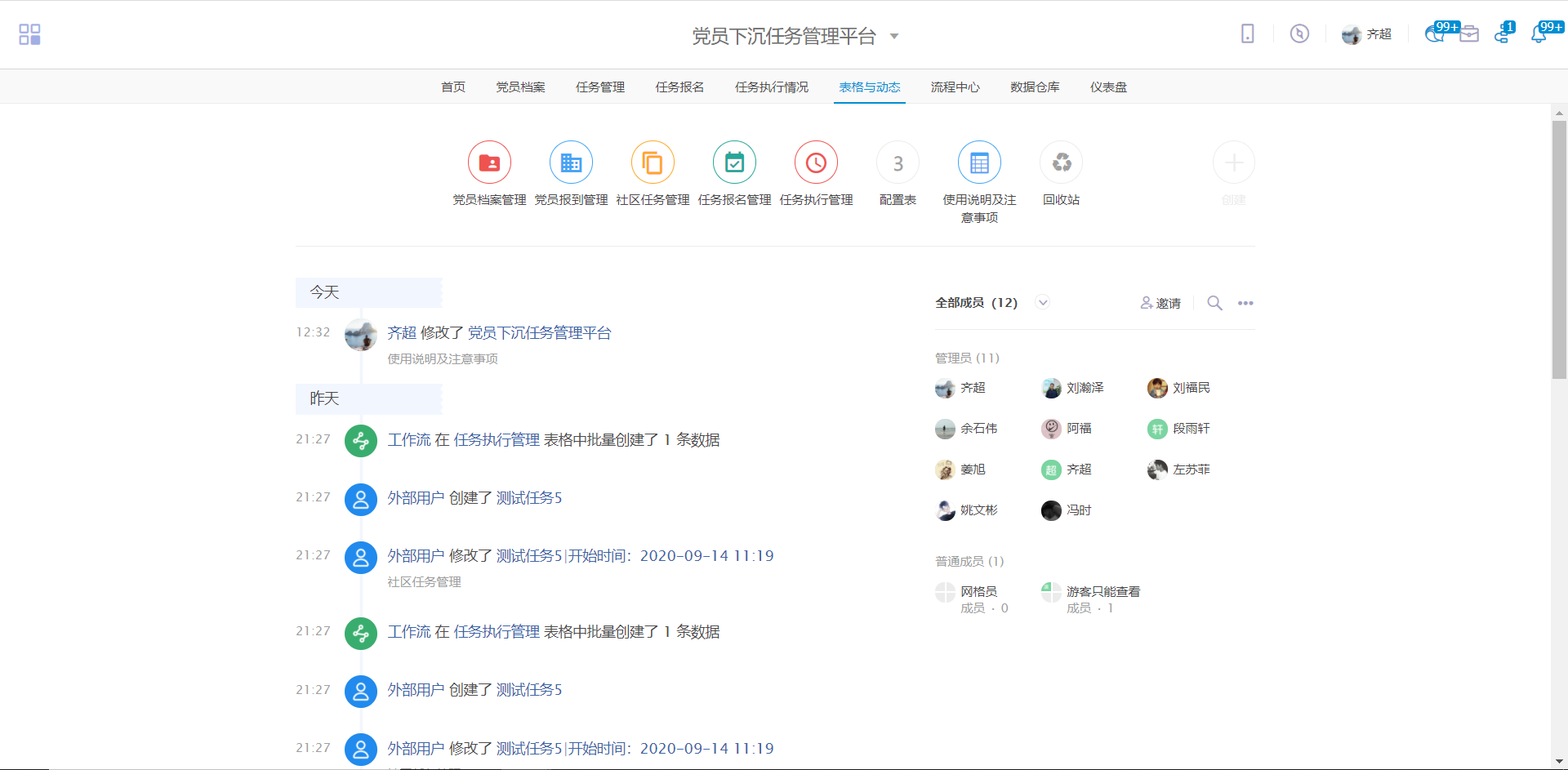The width and height of the screenshot is (1568, 770).
Task: Open the 使用说明及注意事项 form icon
Action: click(979, 163)
